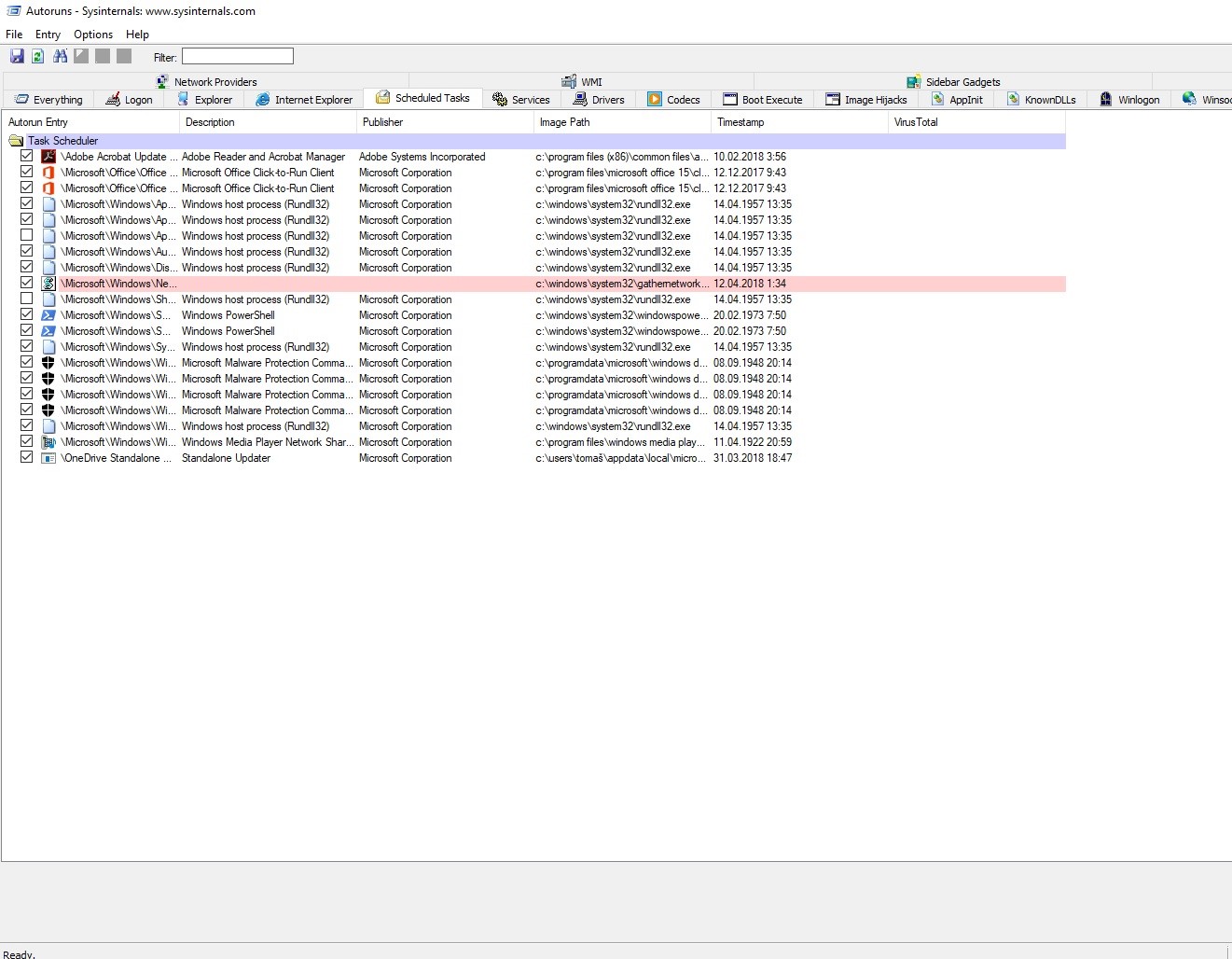The height and width of the screenshot is (959, 1232).
Task: Open the Help menu
Action: coord(137,35)
